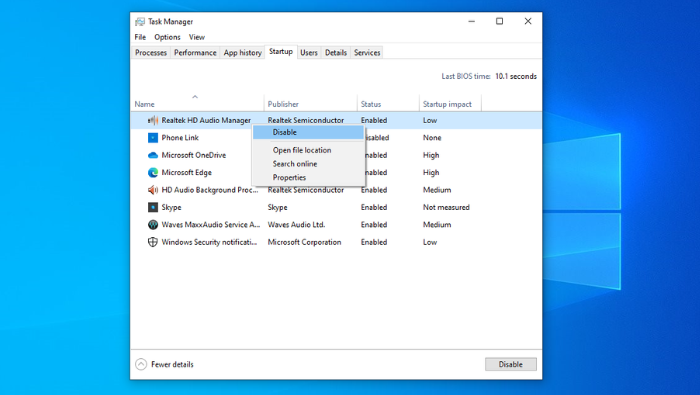Click the HD Audio Background Process speaker icon
This screenshot has height=395, width=700.
(x=153, y=190)
